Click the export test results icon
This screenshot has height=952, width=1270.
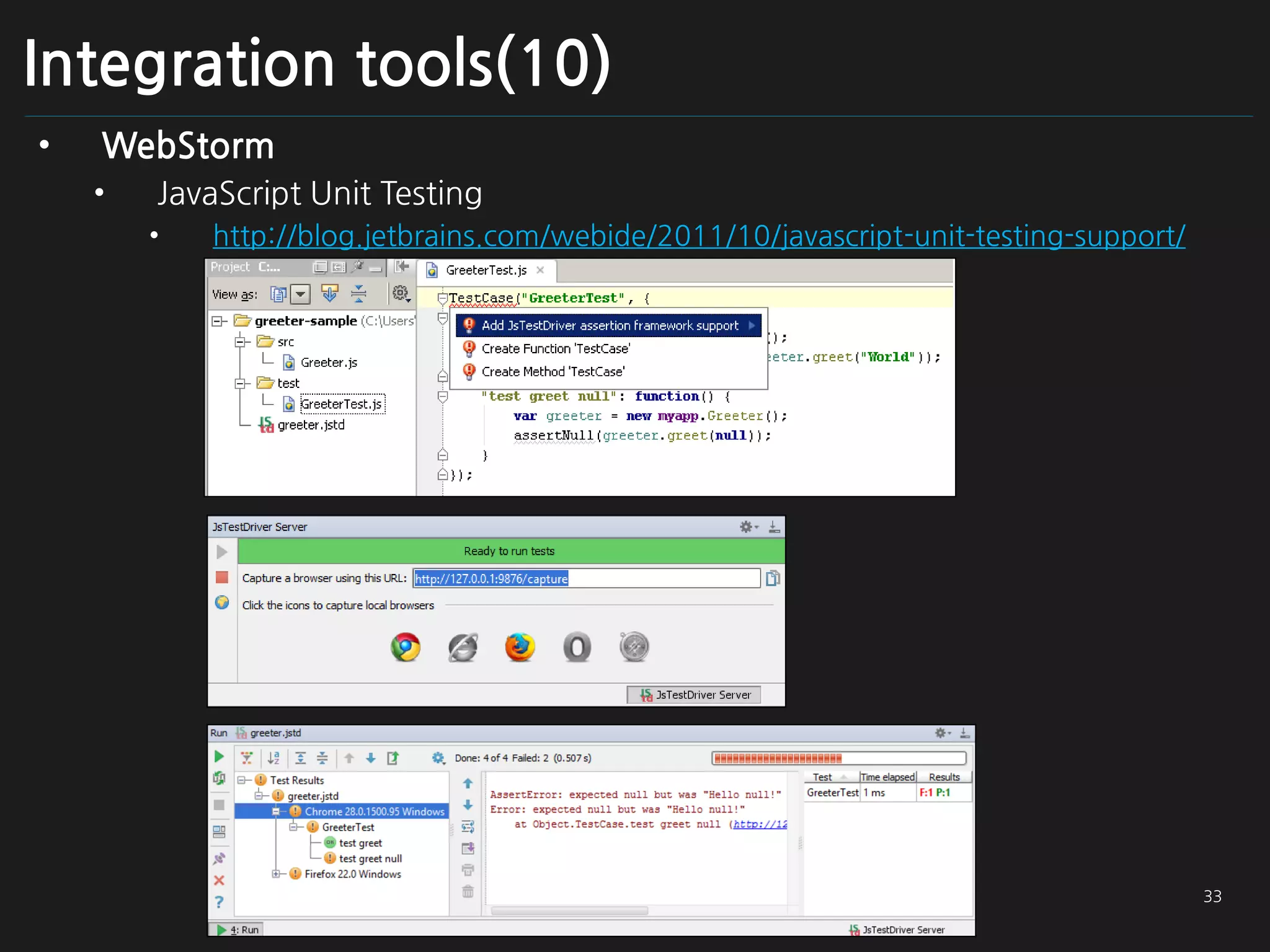pyautogui.click(x=393, y=758)
